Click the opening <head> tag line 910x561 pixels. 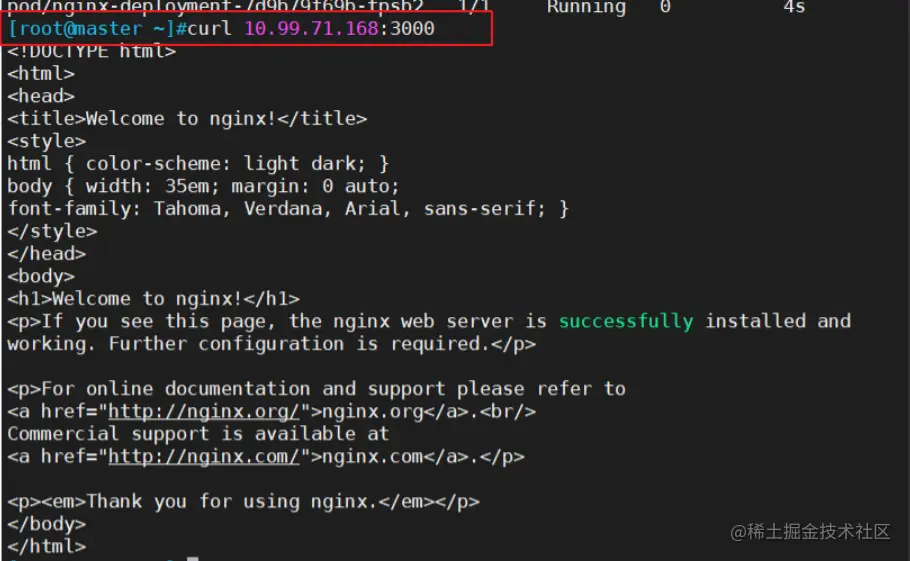[x=41, y=96]
